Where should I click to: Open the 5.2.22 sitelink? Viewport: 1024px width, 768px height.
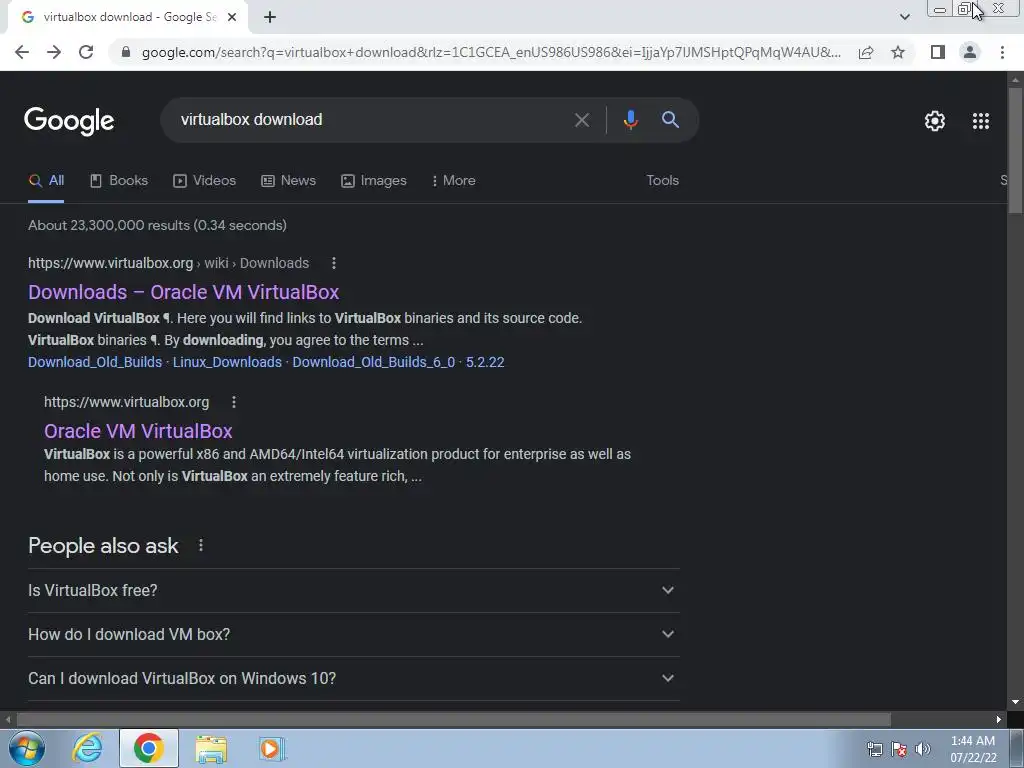point(485,362)
